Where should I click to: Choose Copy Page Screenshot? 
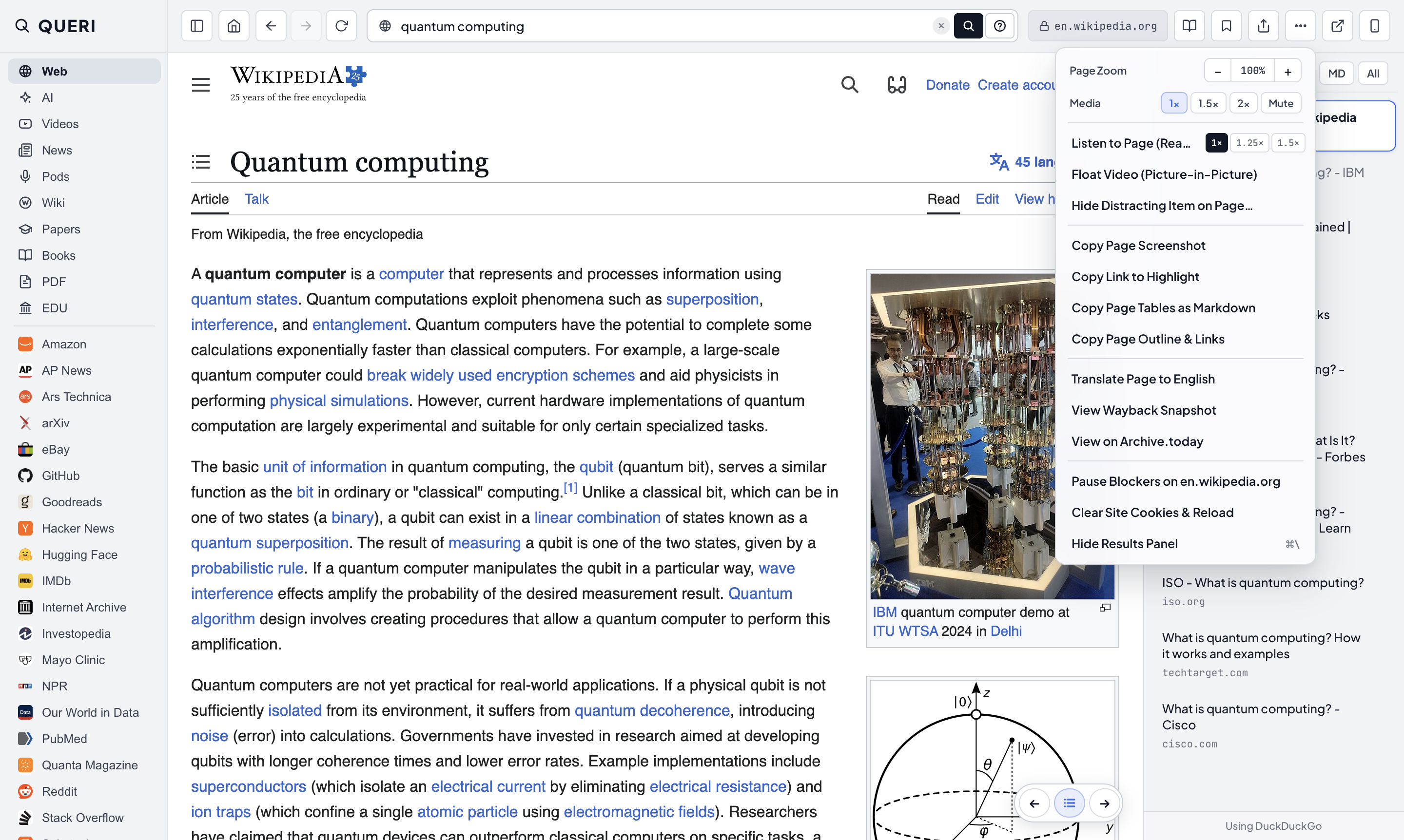1185,246
